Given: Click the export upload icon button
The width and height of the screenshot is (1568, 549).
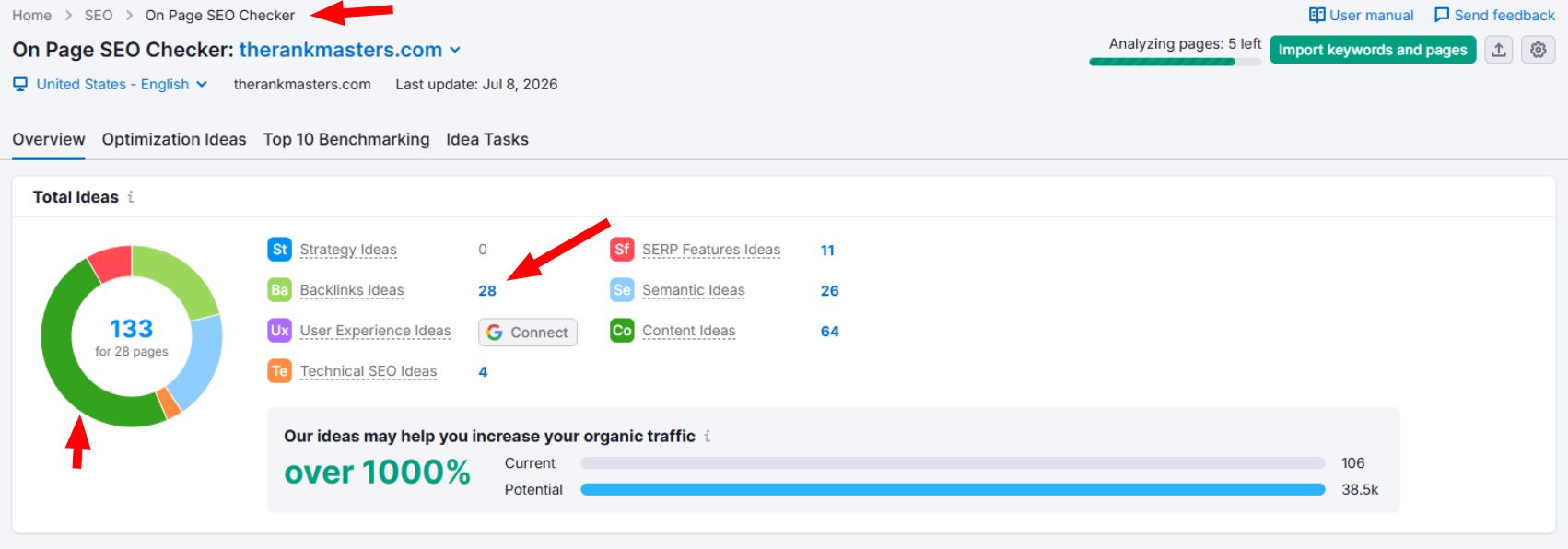Looking at the screenshot, I should click(x=1499, y=50).
